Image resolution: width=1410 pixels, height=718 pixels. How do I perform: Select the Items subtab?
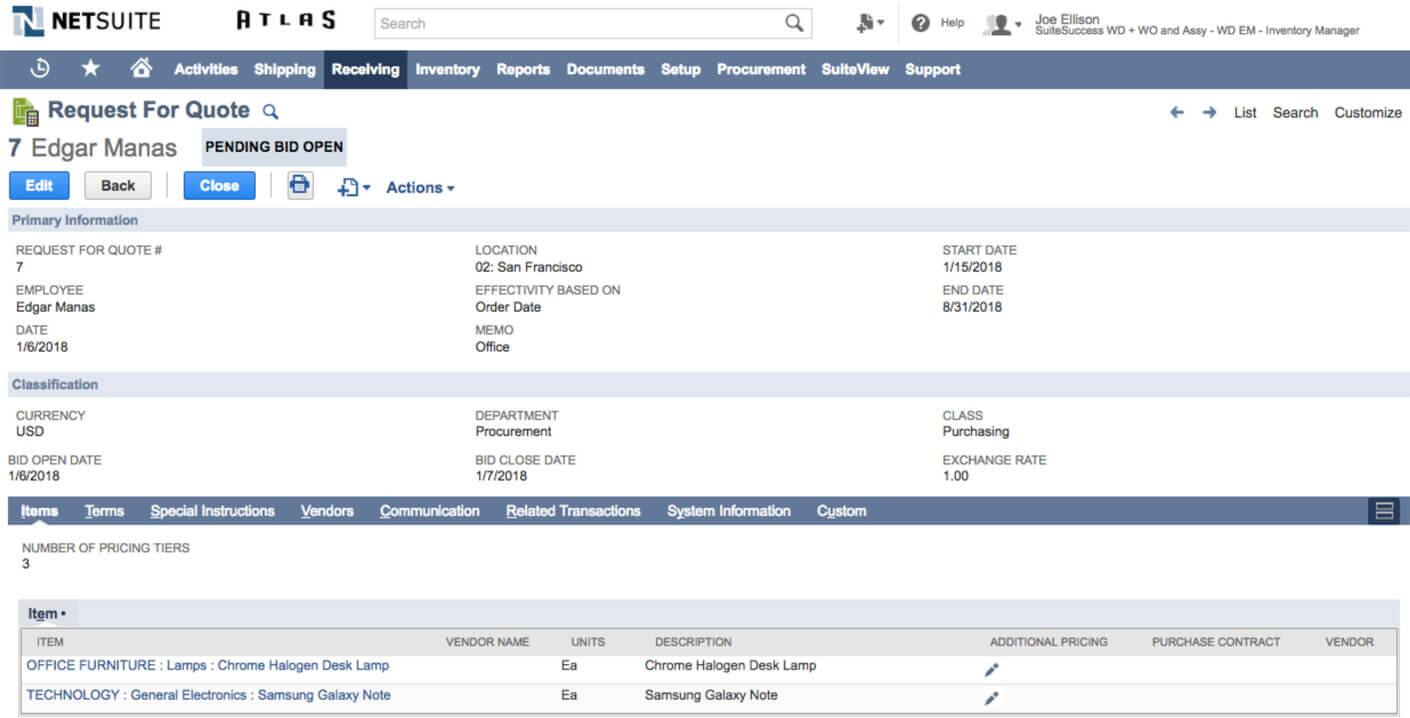pos(40,511)
